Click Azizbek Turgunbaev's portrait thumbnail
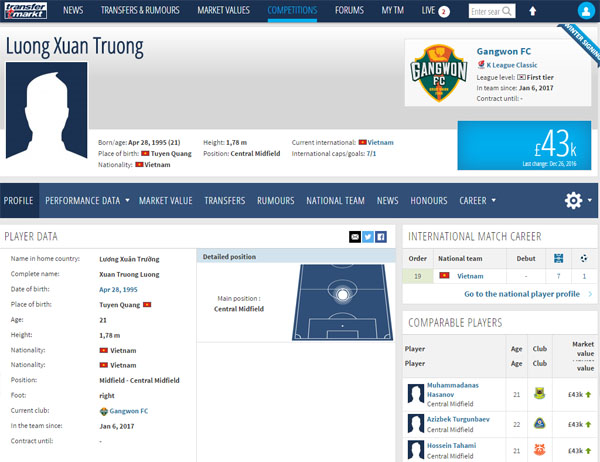The width and height of the screenshot is (600, 462). click(x=416, y=424)
